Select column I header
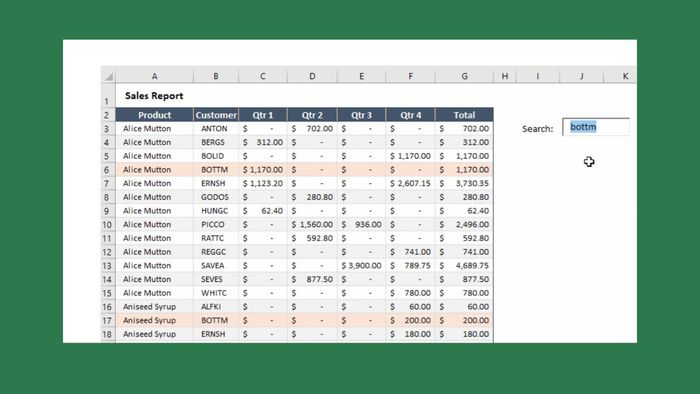 tap(538, 76)
